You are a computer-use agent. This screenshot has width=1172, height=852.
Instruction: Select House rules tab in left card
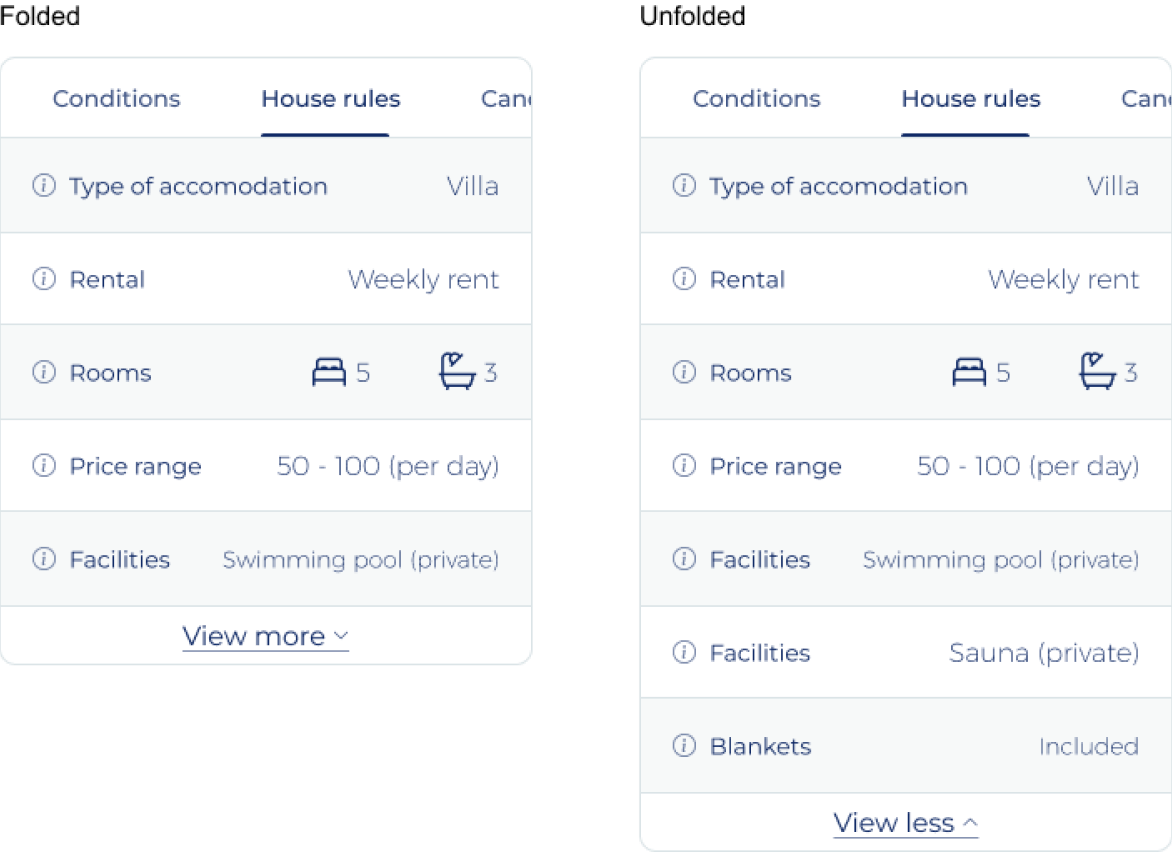(330, 99)
